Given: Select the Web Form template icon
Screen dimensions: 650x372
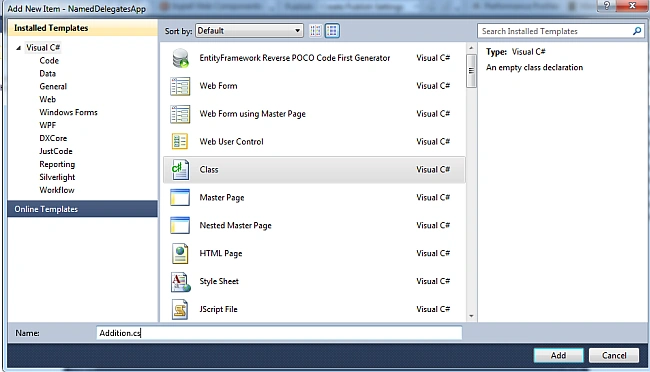Looking at the screenshot, I should [x=180, y=86].
